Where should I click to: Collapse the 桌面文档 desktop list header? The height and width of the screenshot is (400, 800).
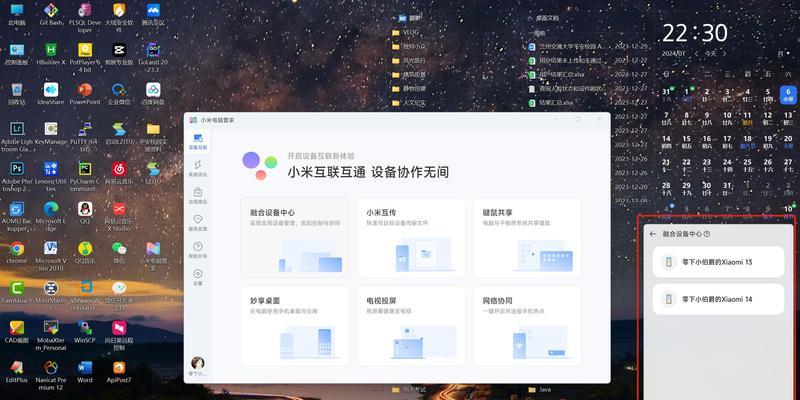(530, 18)
